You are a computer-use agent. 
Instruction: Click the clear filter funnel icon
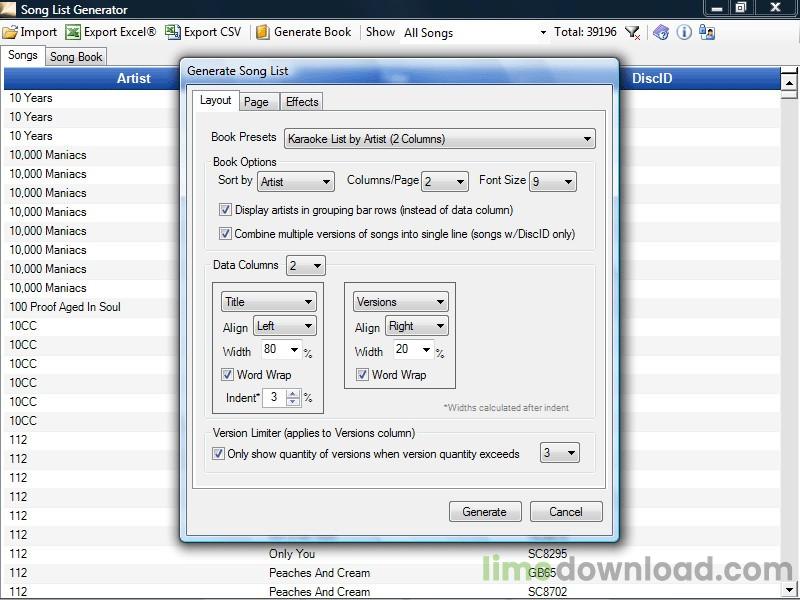[x=633, y=33]
